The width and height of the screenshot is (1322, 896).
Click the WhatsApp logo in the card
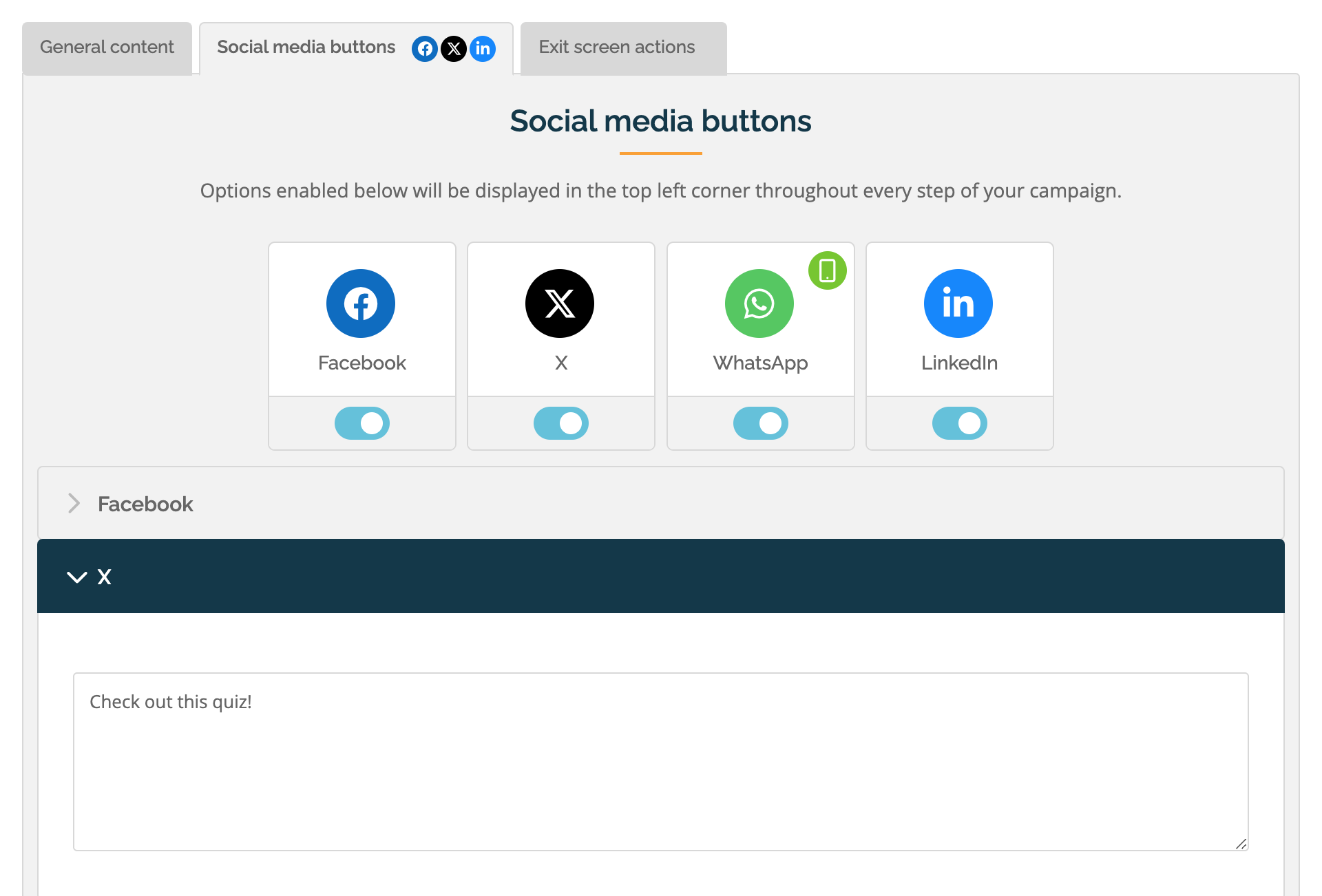tap(759, 303)
